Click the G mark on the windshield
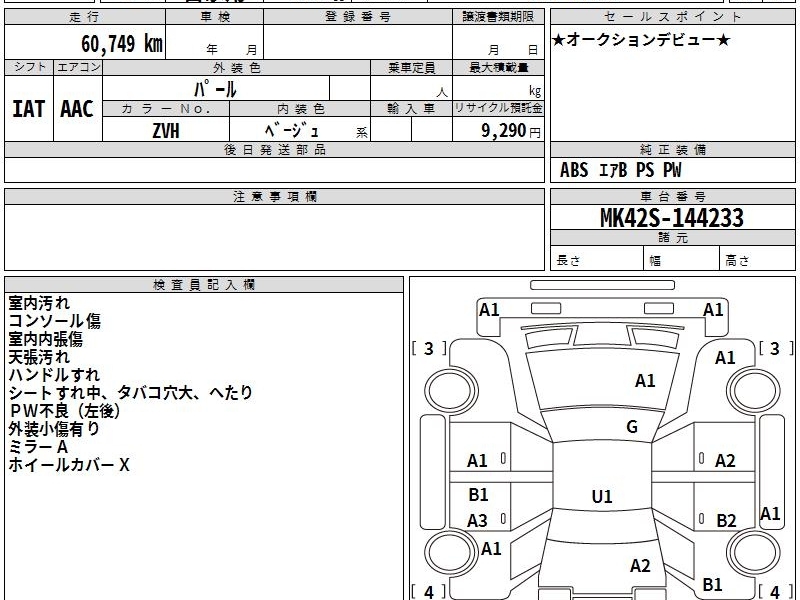Image resolution: width=800 pixels, height=600 pixels. pyautogui.click(x=632, y=427)
